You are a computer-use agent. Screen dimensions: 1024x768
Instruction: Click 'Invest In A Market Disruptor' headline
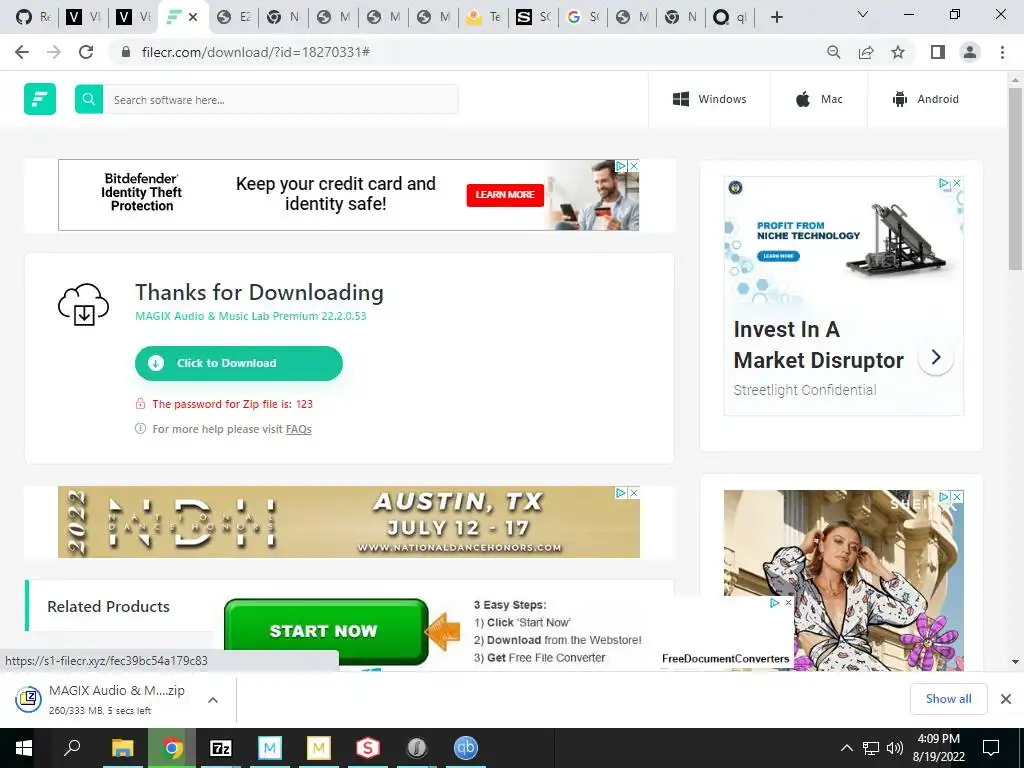pos(818,344)
